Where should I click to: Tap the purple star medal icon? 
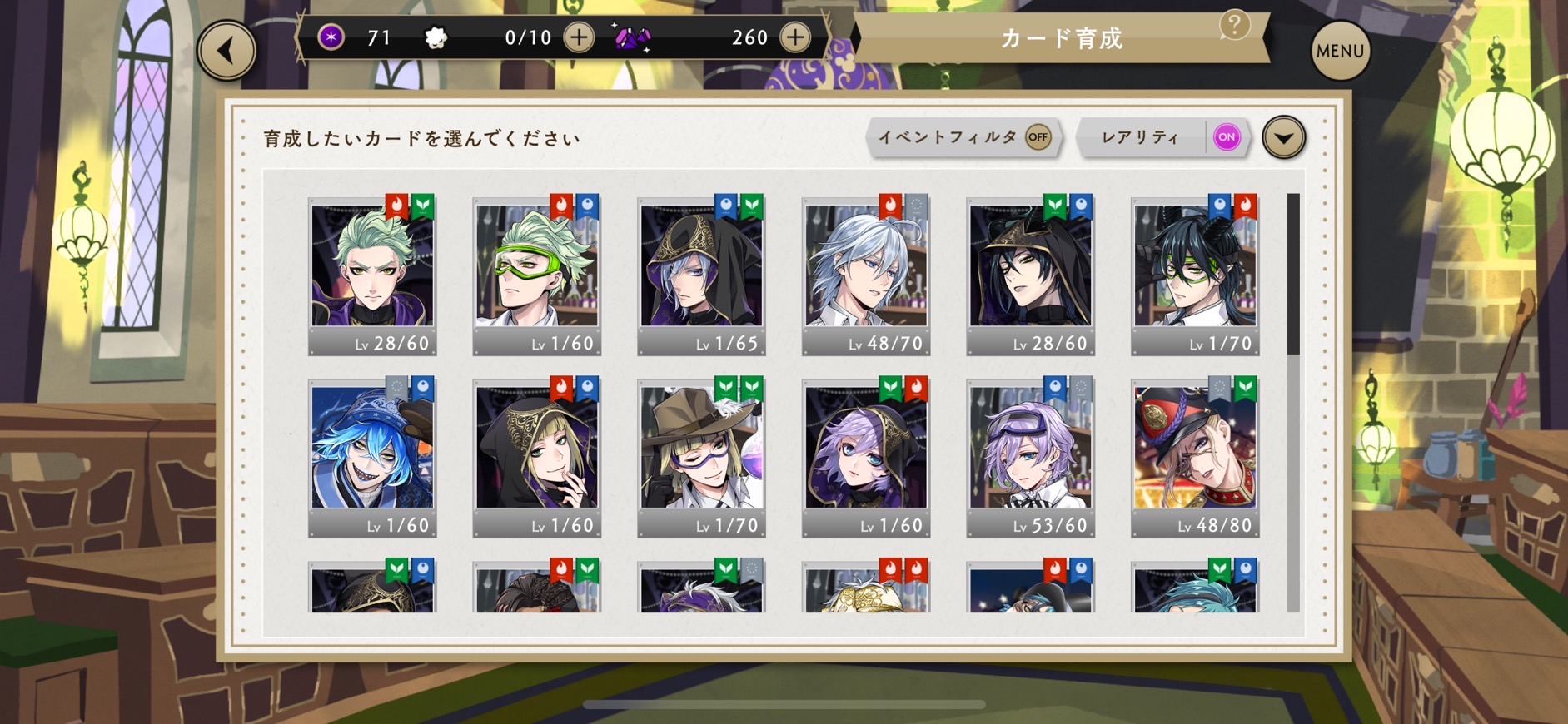(x=331, y=37)
